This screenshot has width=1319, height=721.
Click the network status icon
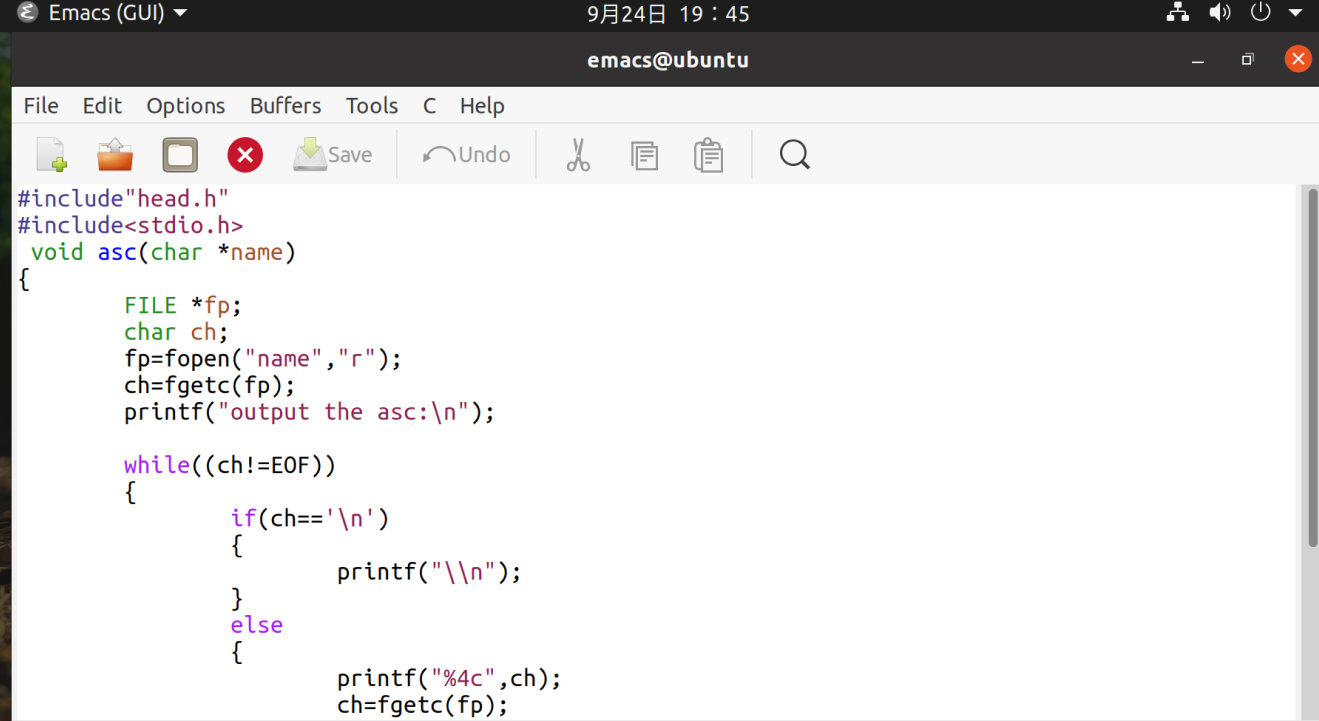point(1178,13)
